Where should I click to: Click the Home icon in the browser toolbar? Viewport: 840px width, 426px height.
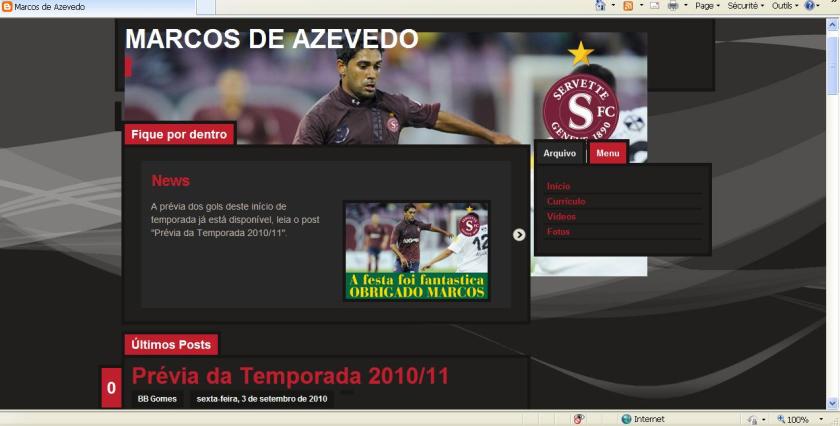click(x=600, y=6)
